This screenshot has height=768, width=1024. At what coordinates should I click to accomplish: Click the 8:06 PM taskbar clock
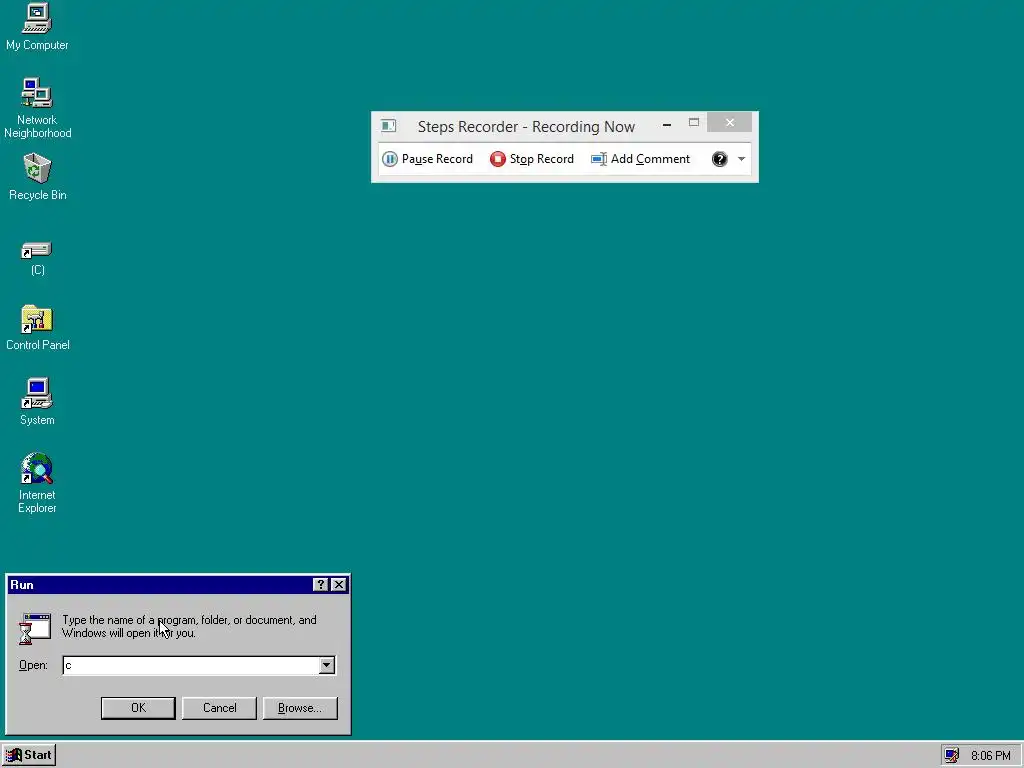(990, 756)
